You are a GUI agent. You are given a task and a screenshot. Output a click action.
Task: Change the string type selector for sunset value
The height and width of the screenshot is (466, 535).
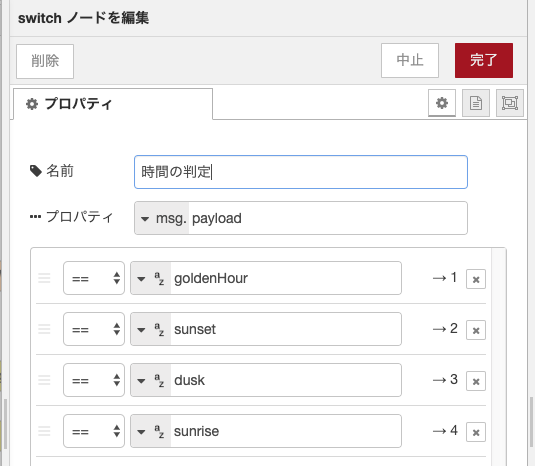click(150, 329)
